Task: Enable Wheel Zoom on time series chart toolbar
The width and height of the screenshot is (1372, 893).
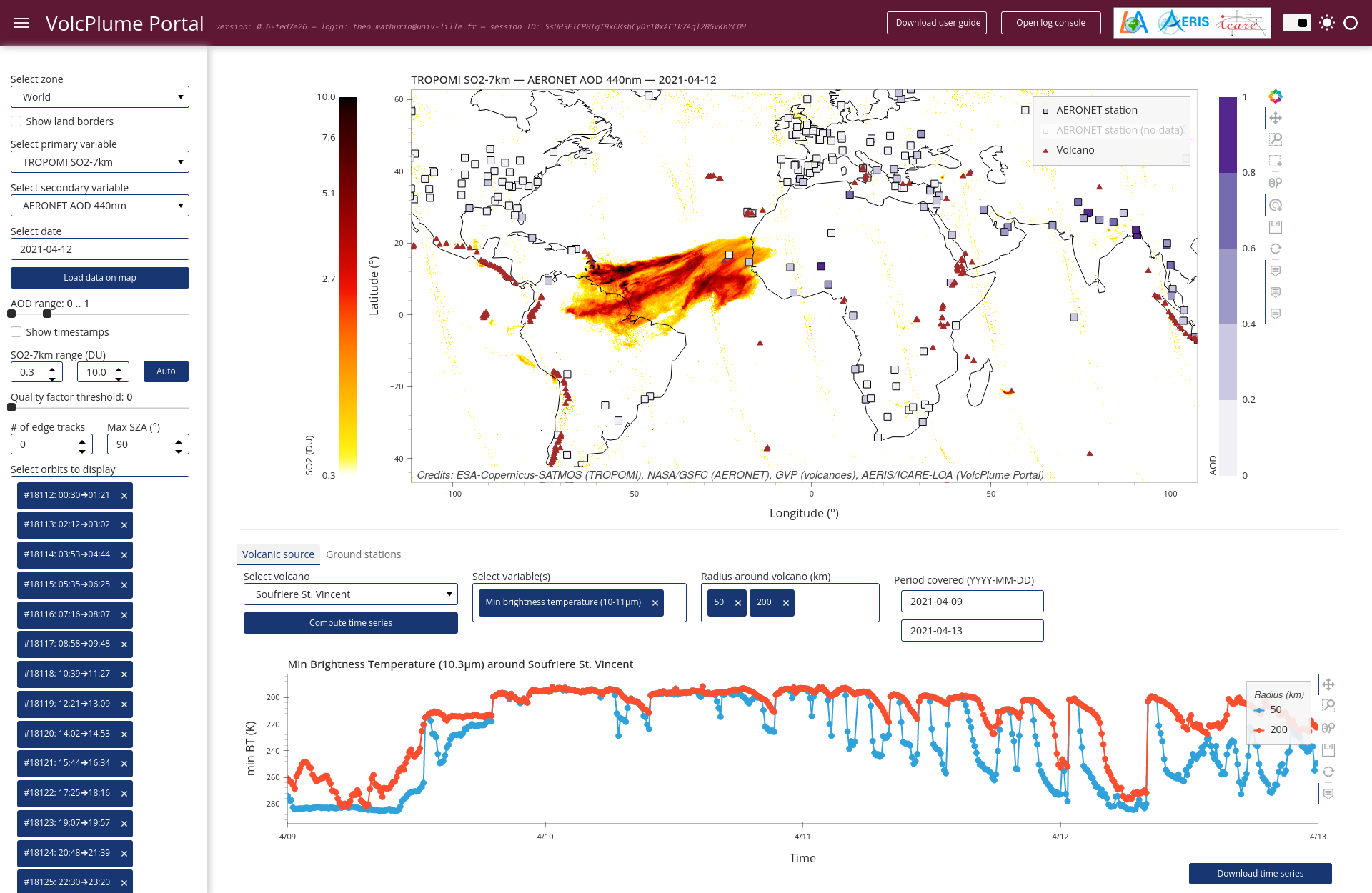Action: (1328, 728)
